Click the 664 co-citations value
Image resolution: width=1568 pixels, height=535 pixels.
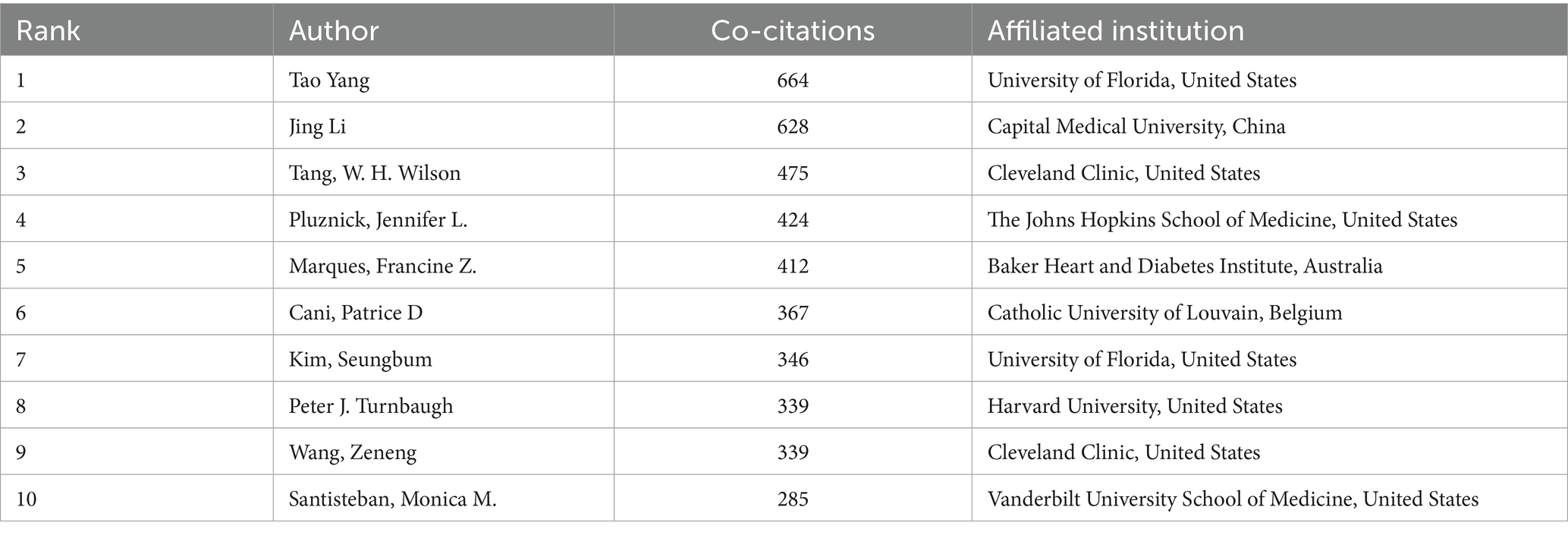(793, 80)
